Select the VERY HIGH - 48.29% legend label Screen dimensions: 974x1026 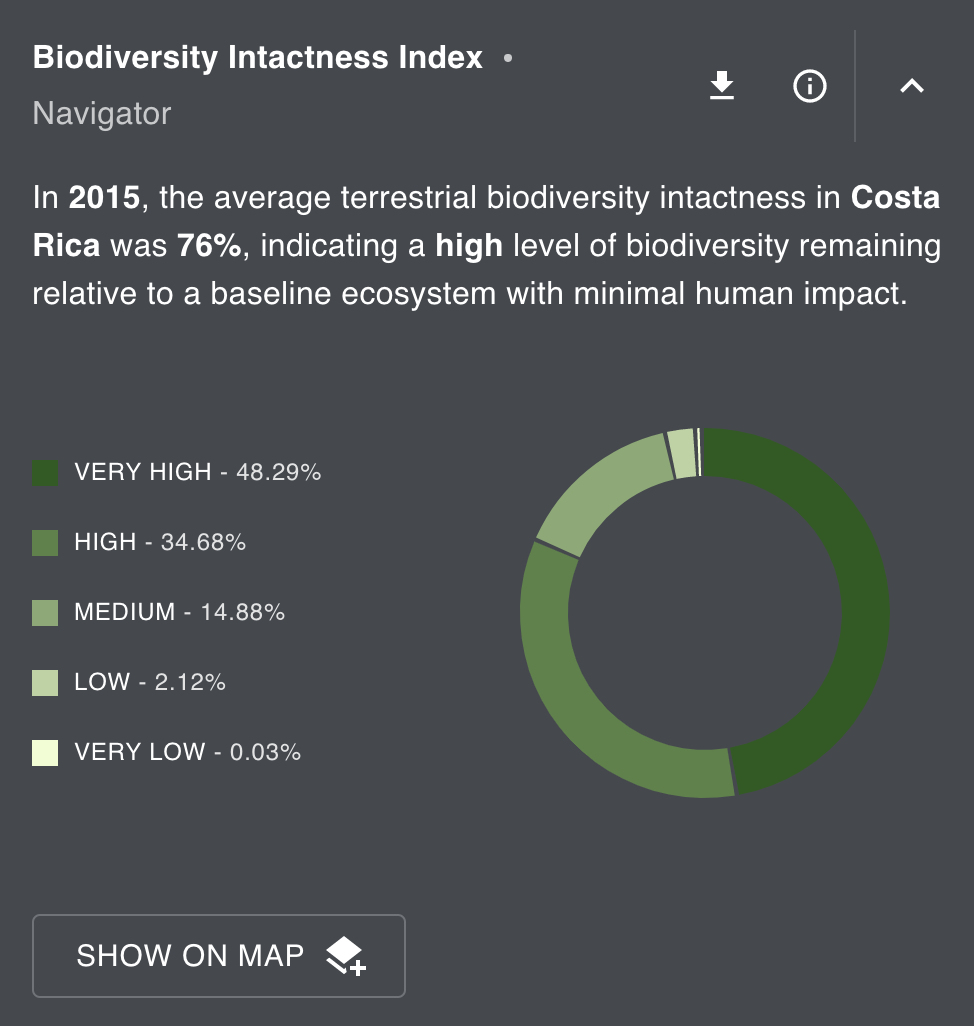point(197,472)
